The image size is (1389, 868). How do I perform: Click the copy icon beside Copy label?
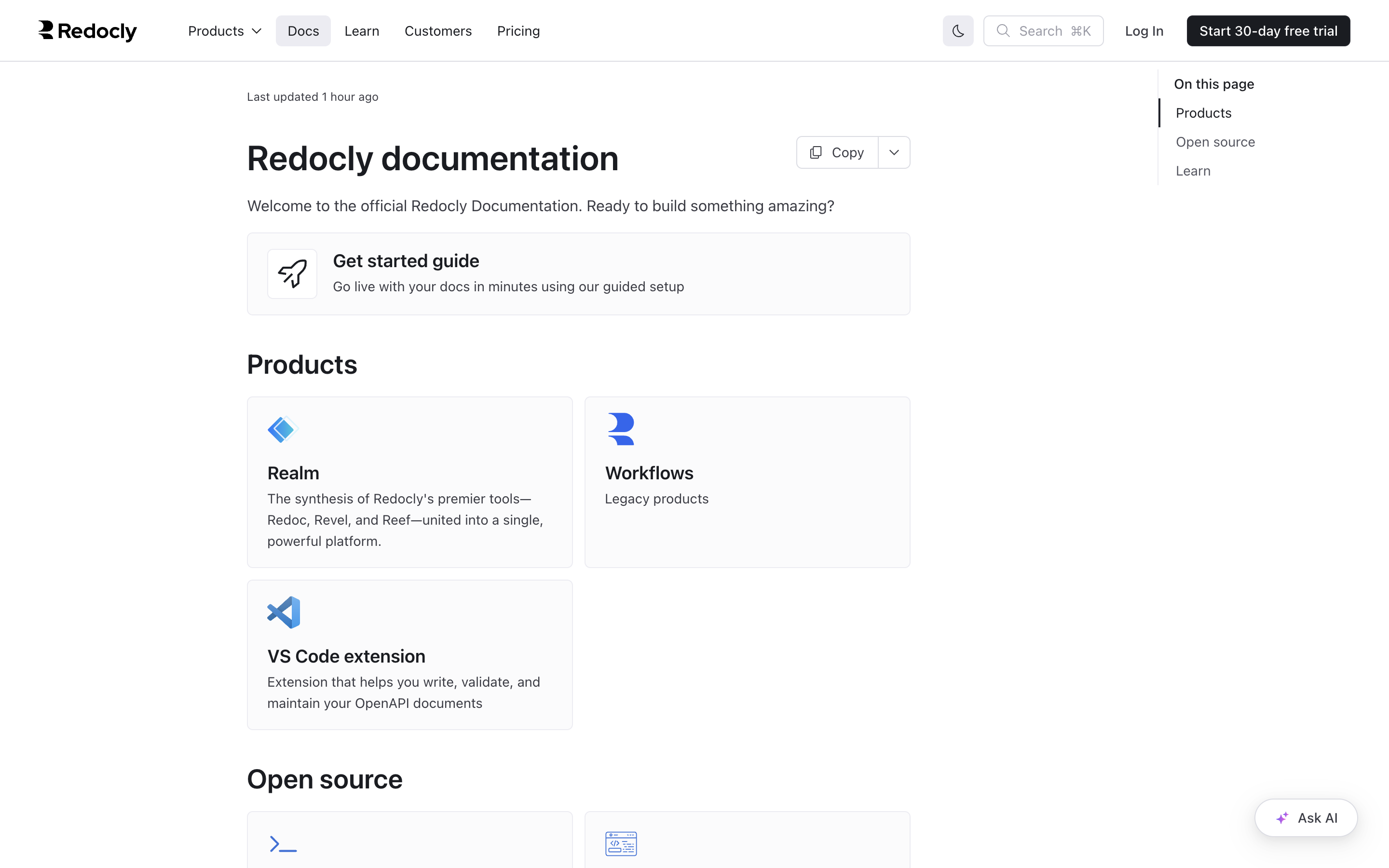[x=816, y=153]
